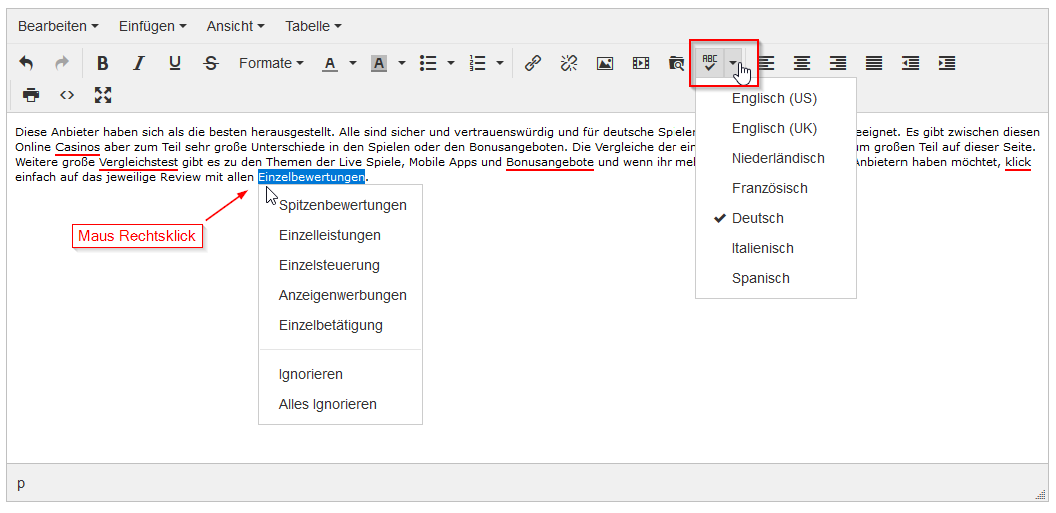
Task: Justify the text
Action: (x=874, y=63)
